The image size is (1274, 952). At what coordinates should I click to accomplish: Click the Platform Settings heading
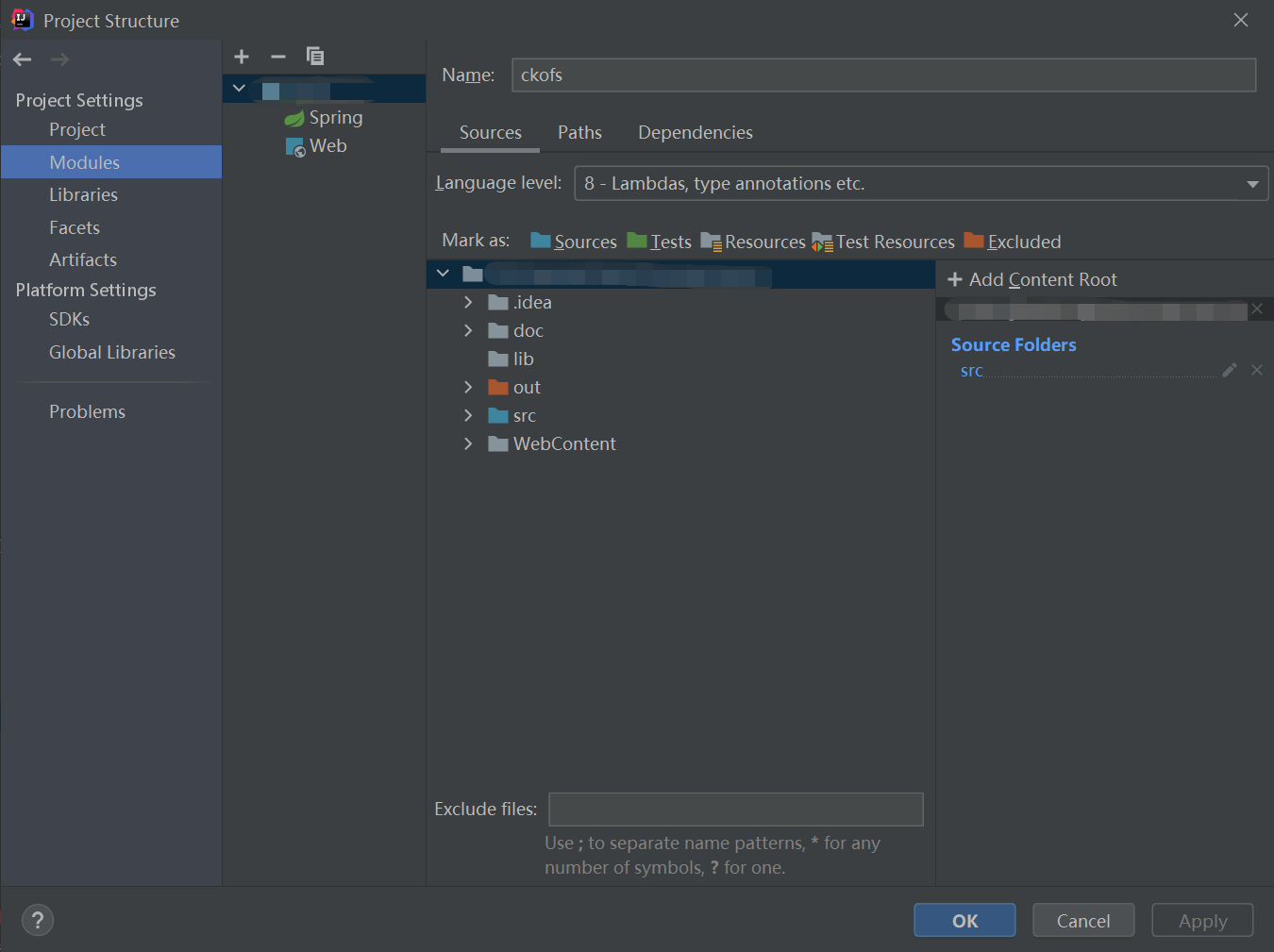click(86, 291)
